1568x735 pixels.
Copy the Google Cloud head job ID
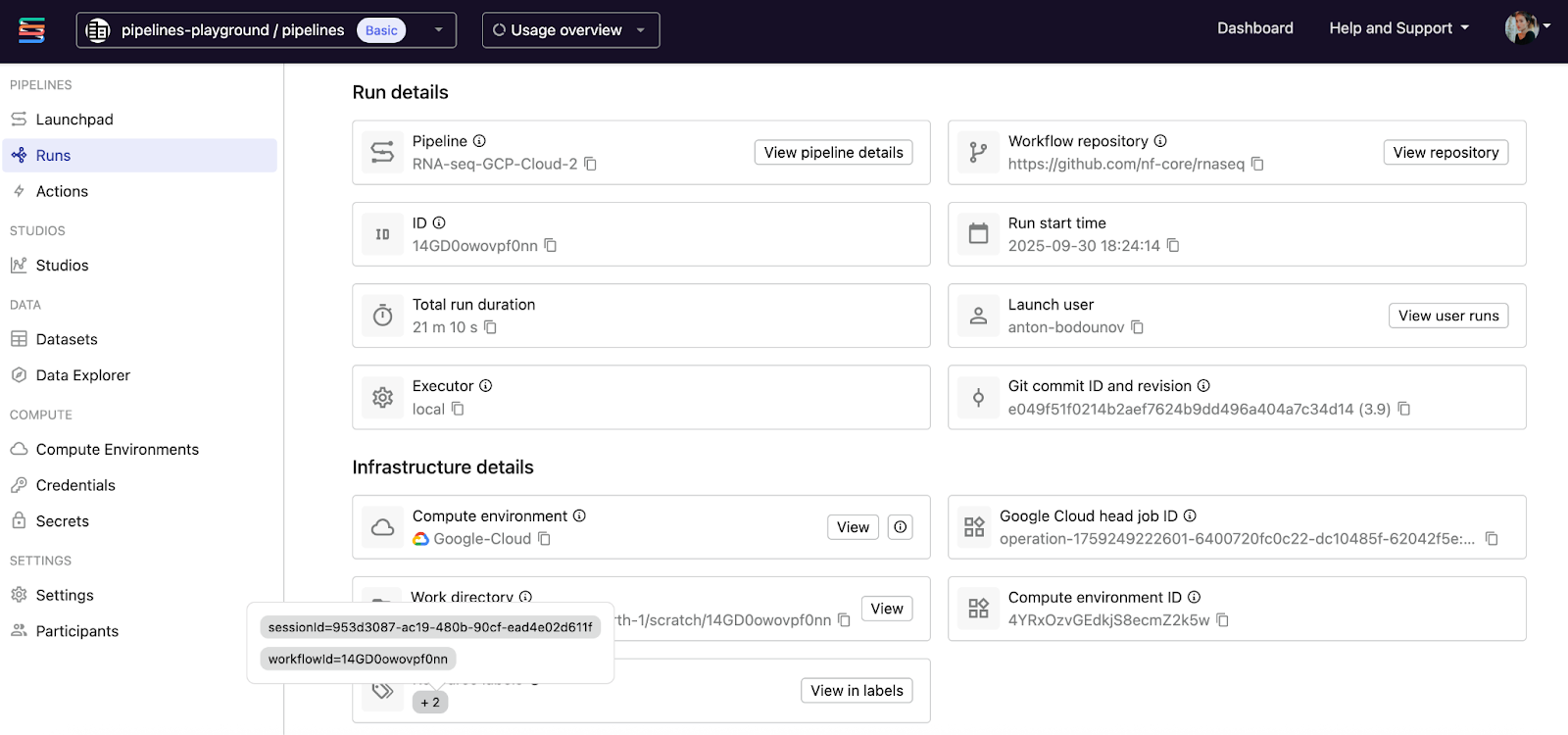tap(1492, 539)
